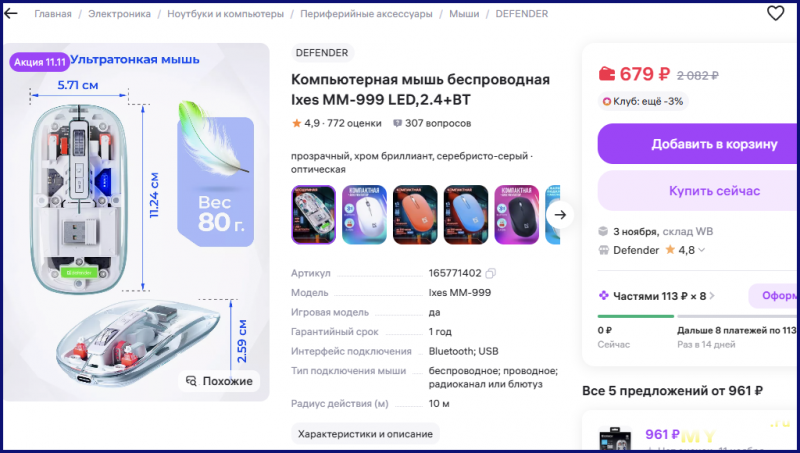Copy the article number 165771402
The width and height of the screenshot is (800, 453).
coord(490,273)
